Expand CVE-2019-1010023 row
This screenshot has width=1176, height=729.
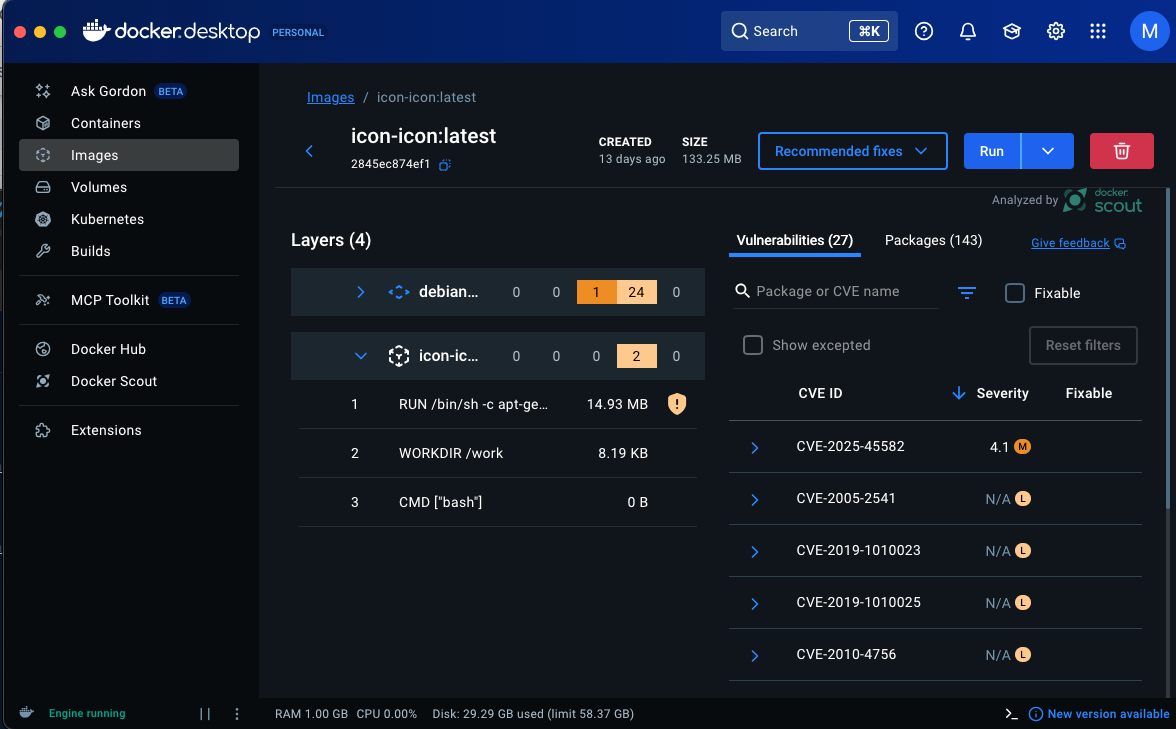(x=754, y=552)
